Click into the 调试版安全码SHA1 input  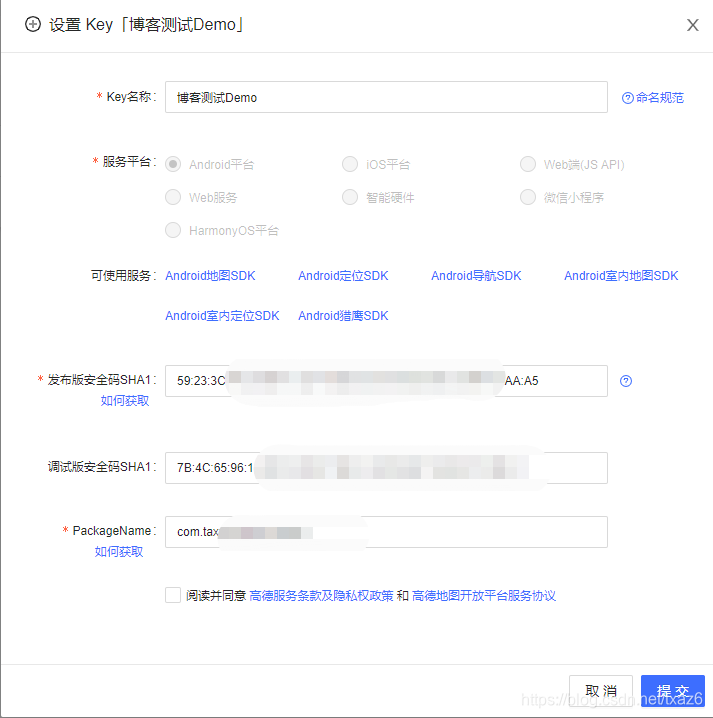point(386,468)
